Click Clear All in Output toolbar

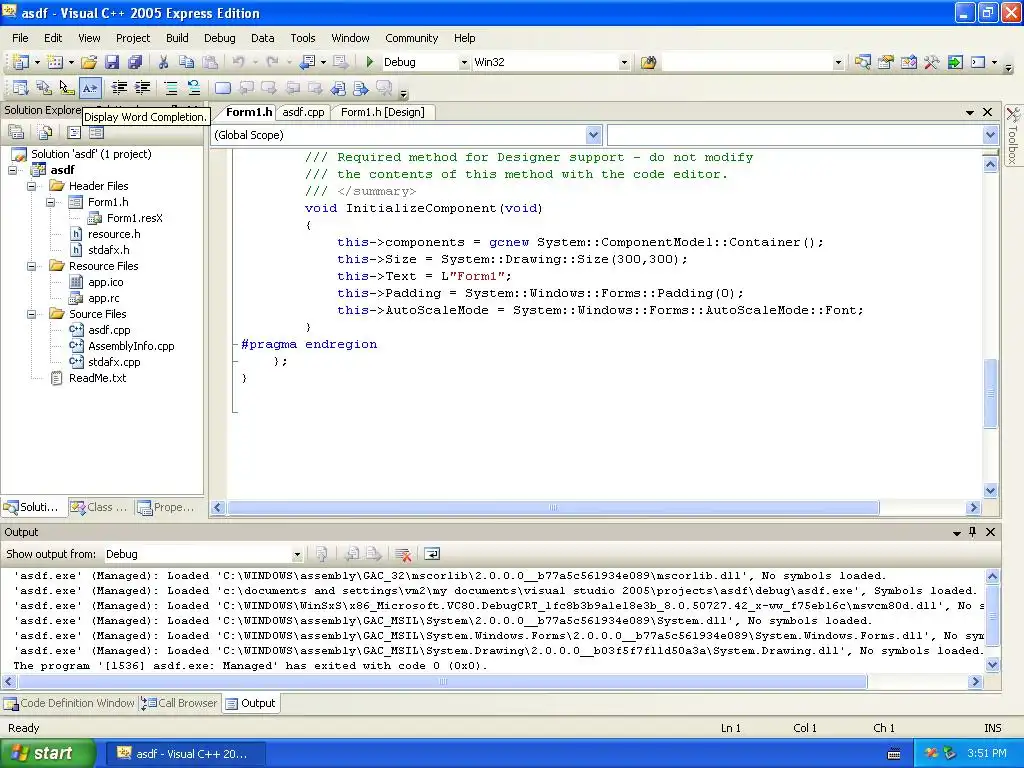coord(403,554)
